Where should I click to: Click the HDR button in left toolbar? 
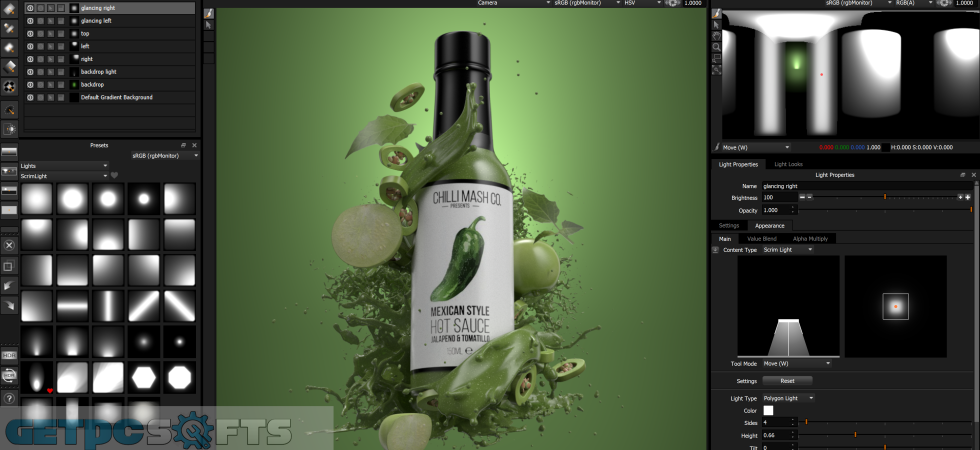9,355
